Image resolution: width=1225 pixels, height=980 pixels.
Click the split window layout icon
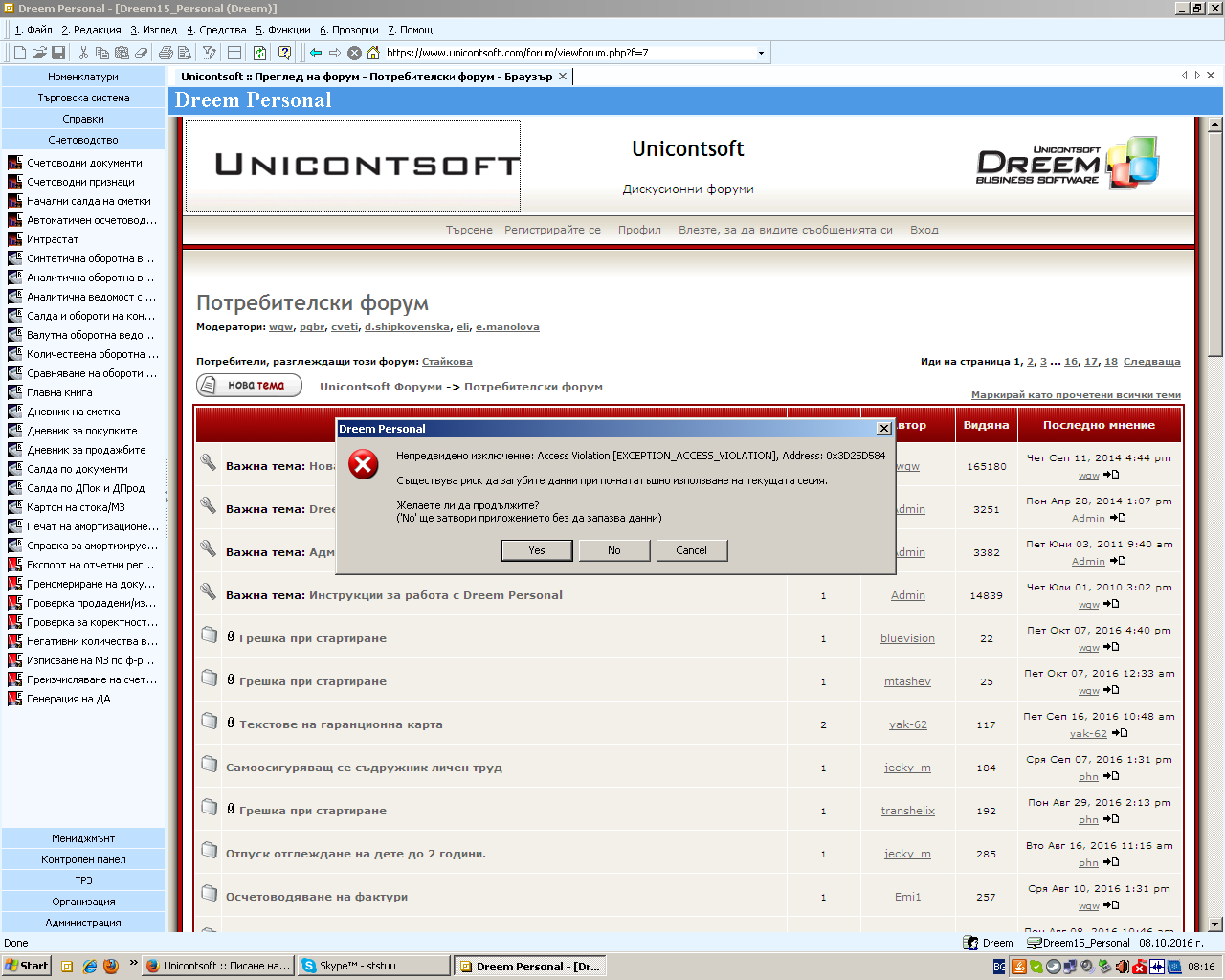click(234, 53)
